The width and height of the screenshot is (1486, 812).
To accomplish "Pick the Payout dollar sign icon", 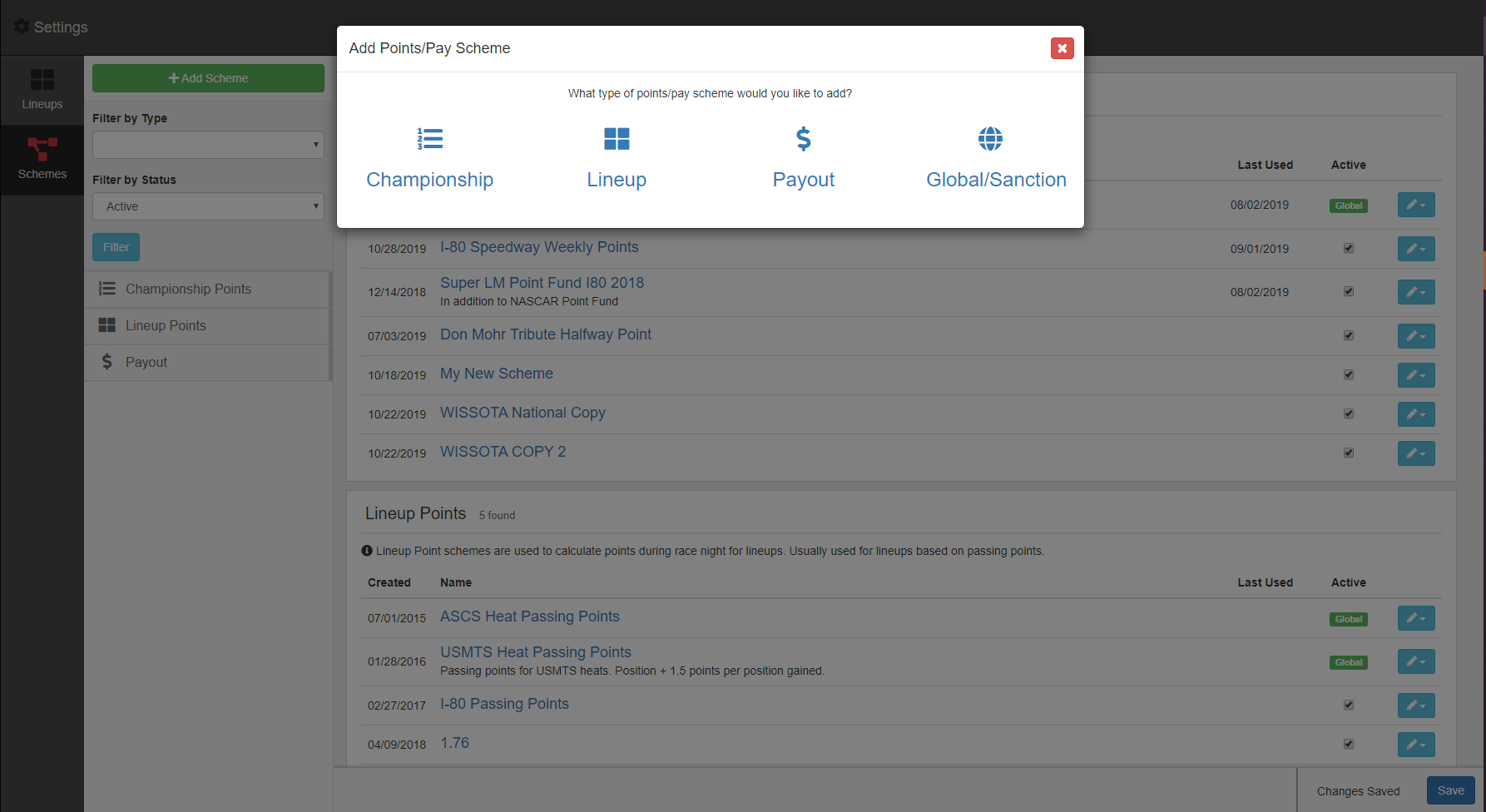I will (803, 139).
